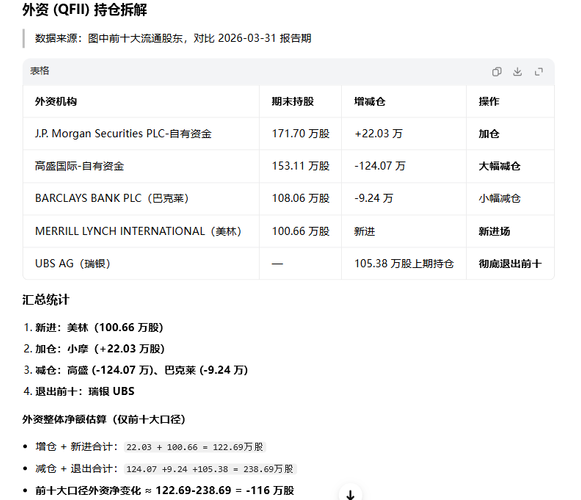This screenshot has height=500, width=581.
Task: Select list item 退出前十：瑞银 UBS
Action: pyautogui.click(x=85, y=391)
